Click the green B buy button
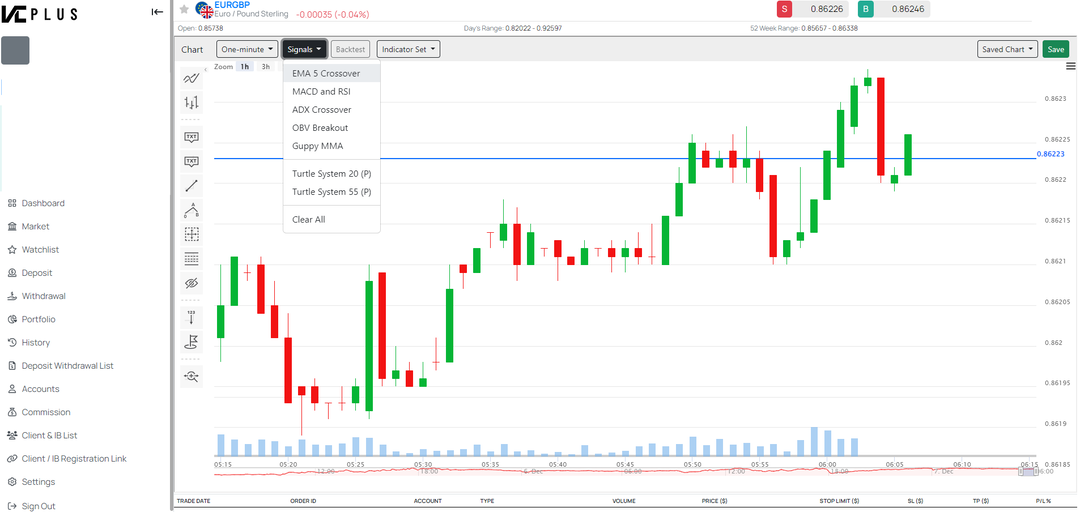 866,9
